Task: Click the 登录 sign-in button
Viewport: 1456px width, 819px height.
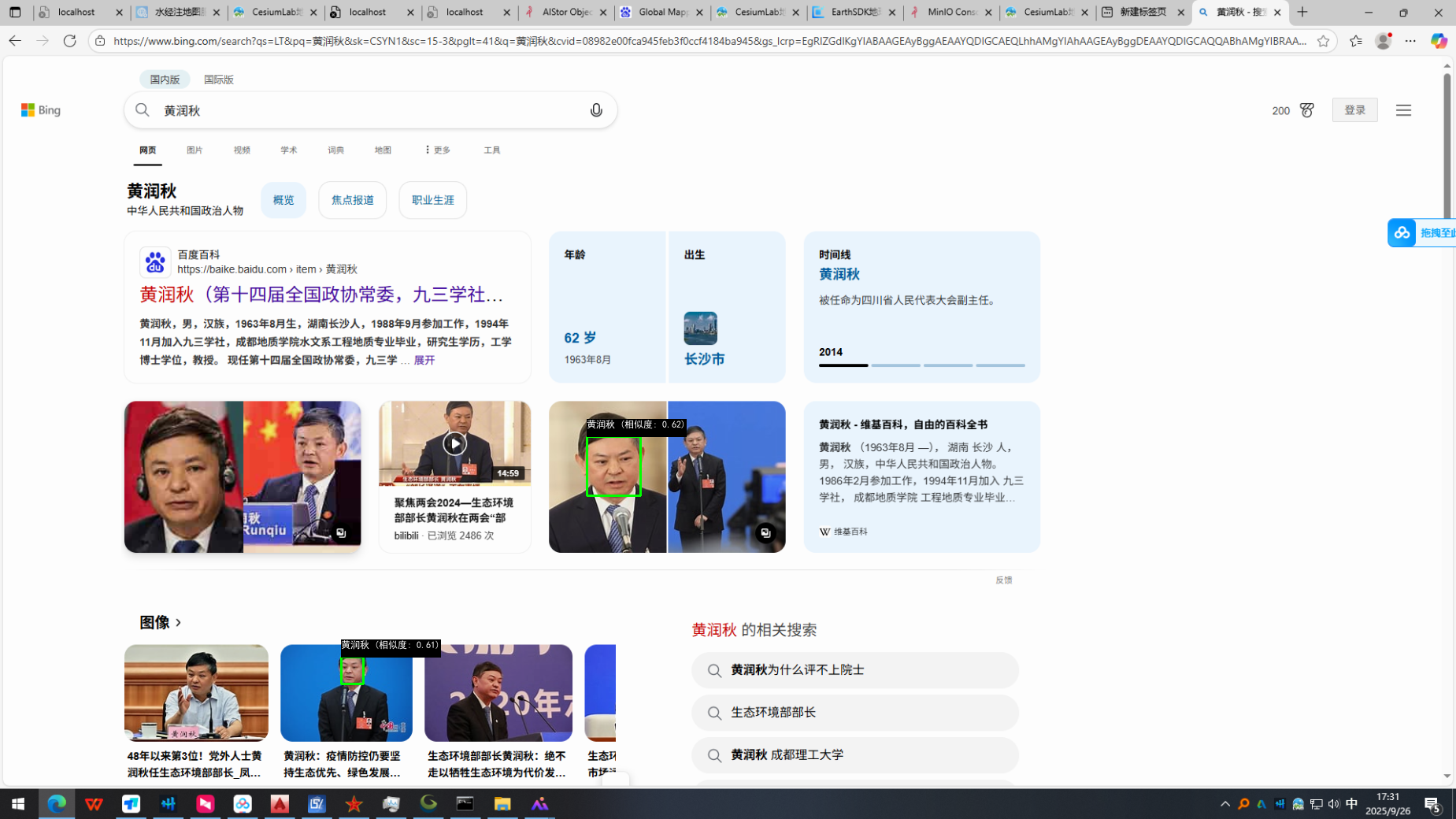Action: point(1354,110)
